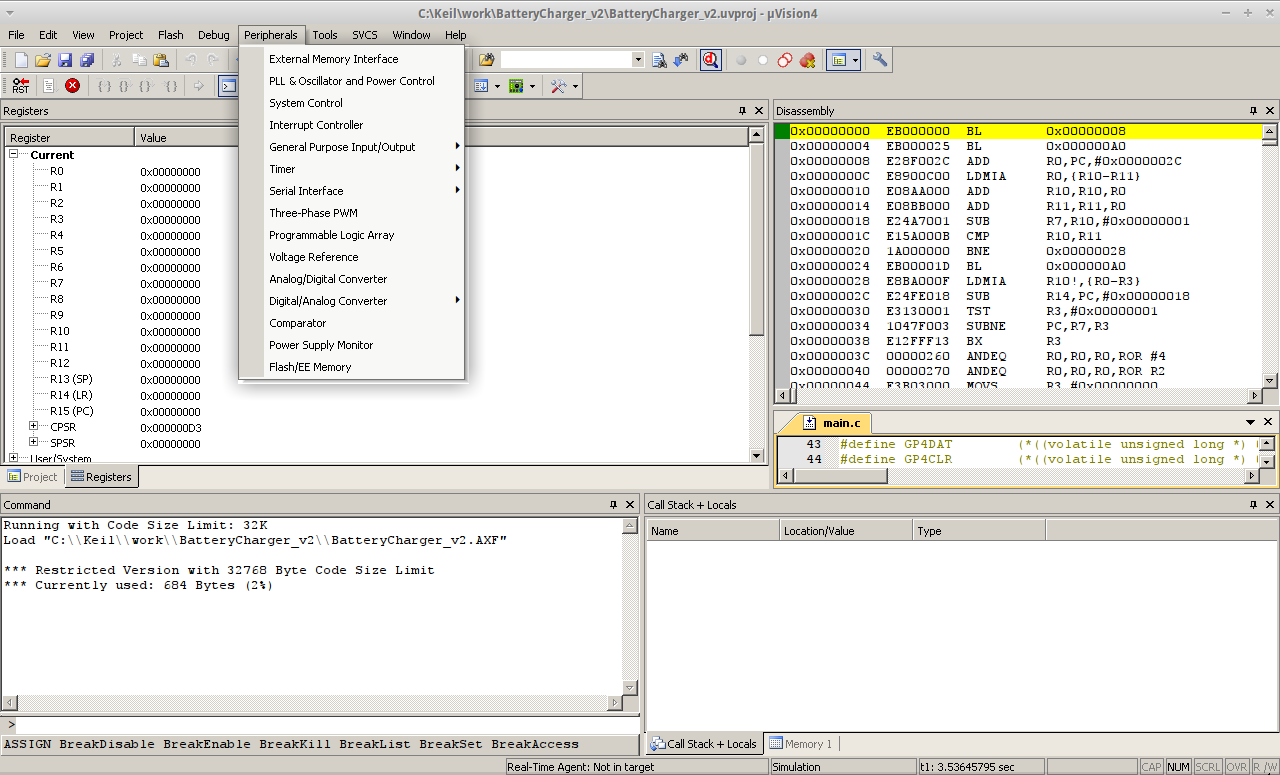Open the Project Window layout dropdown arrow

pyautogui.click(x=856, y=60)
